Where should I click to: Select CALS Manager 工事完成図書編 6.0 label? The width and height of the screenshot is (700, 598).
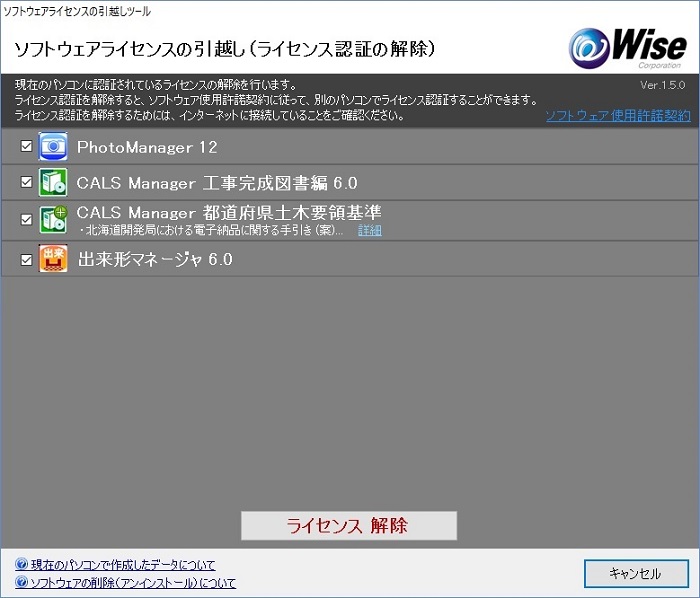(217, 183)
